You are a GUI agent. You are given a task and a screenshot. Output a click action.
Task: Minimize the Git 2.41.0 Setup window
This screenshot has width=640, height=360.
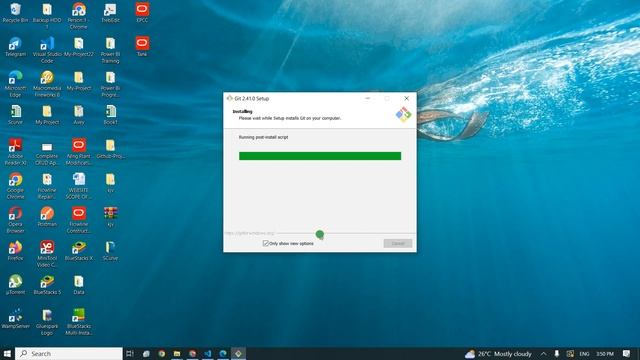coord(367,98)
